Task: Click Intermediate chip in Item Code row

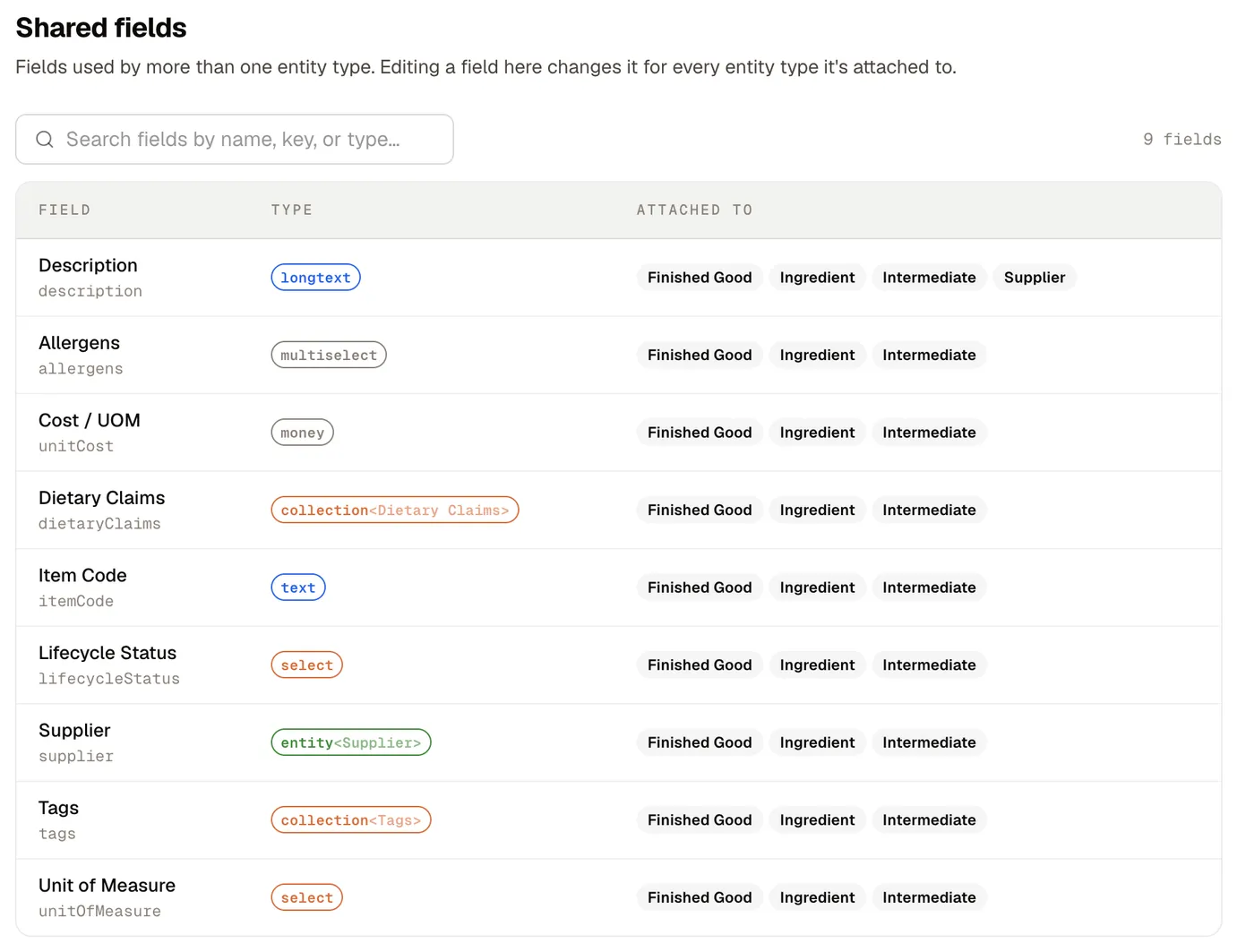Action: tap(929, 587)
